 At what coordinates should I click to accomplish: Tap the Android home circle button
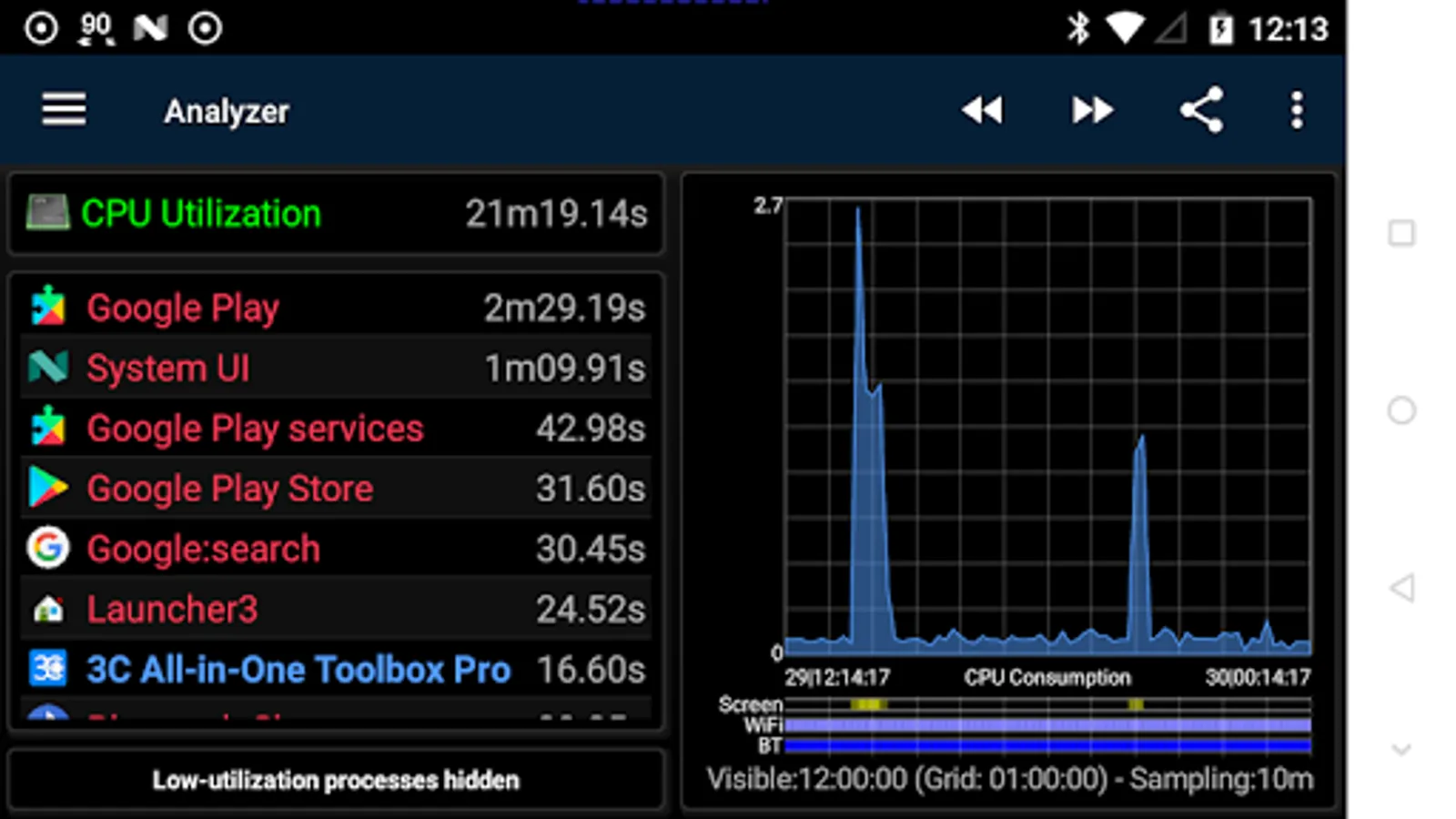pyautogui.click(x=1401, y=410)
